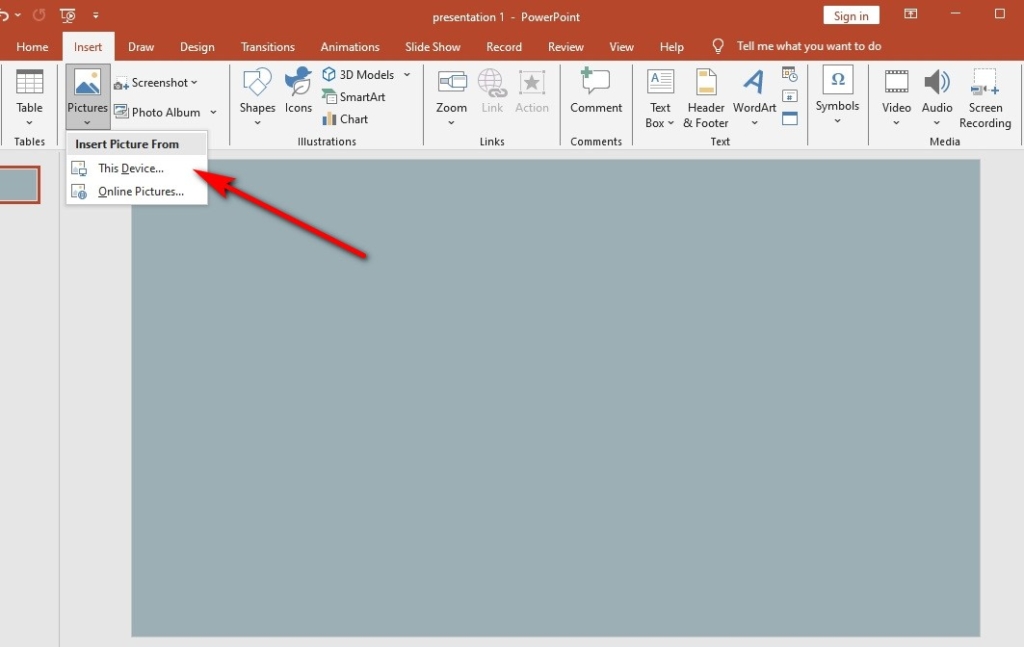1024x647 pixels.
Task: Open the Header & Footer dialog
Action: pyautogui.click(x=705, y=97)
